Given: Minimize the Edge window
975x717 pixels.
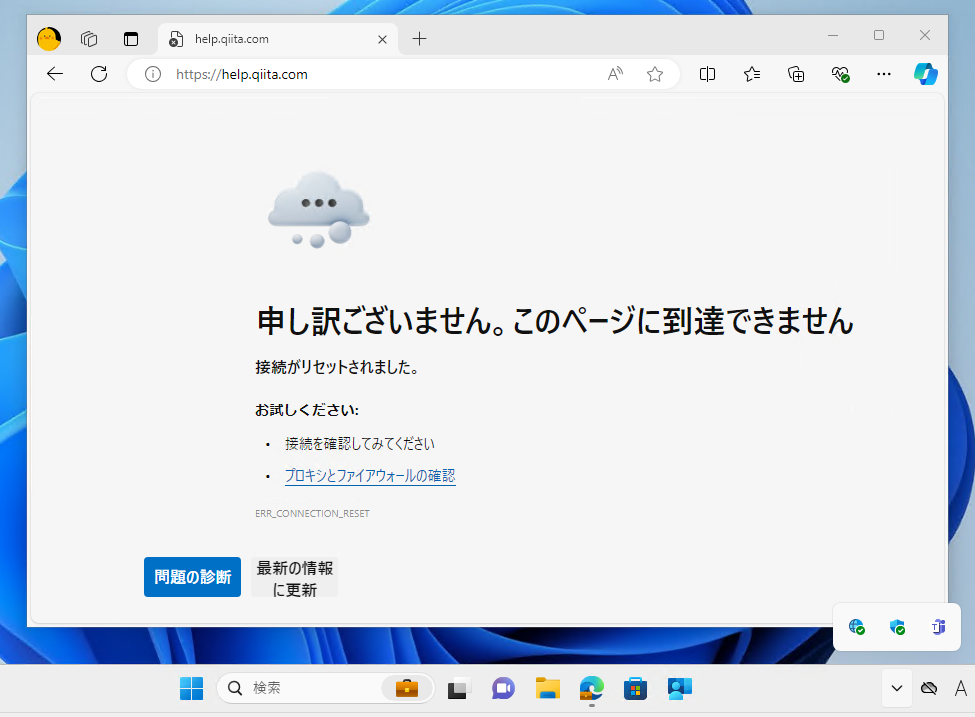Looking at the screenshot, I should pos(833,35).
